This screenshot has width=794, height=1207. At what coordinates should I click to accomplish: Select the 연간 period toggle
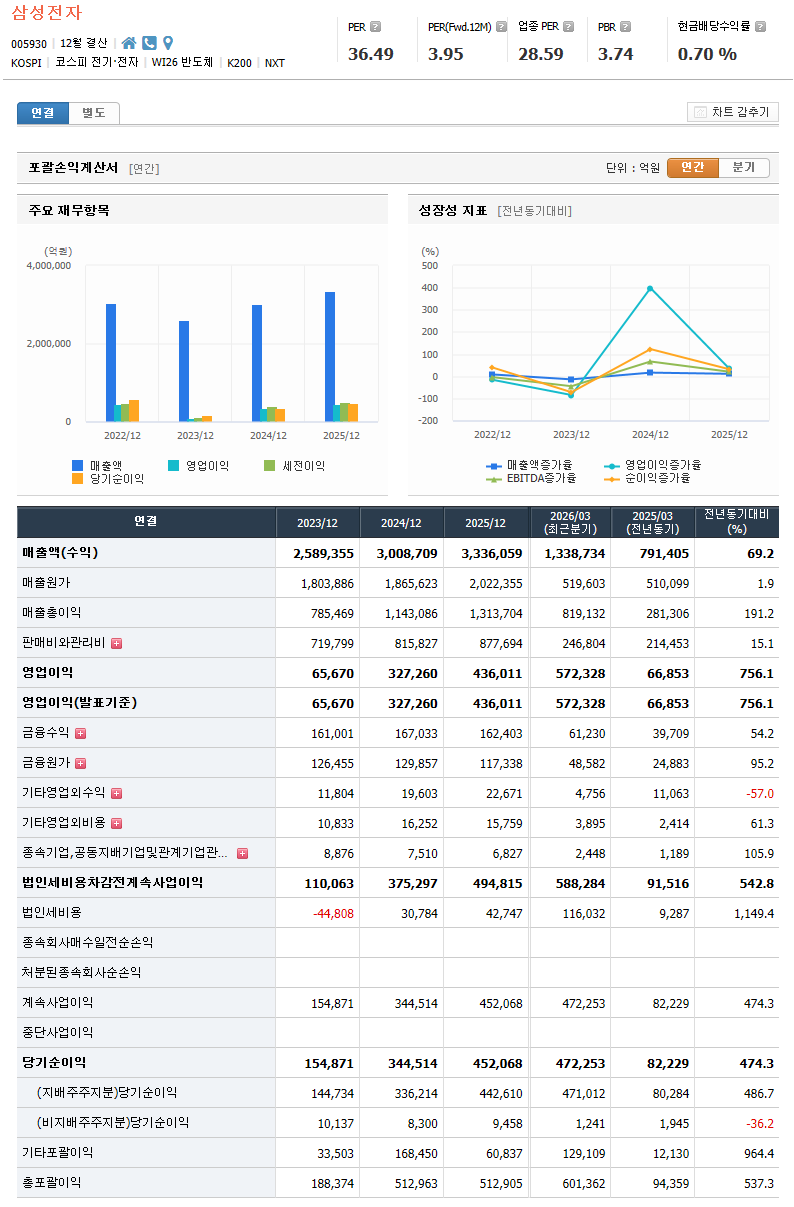[693, 167]
